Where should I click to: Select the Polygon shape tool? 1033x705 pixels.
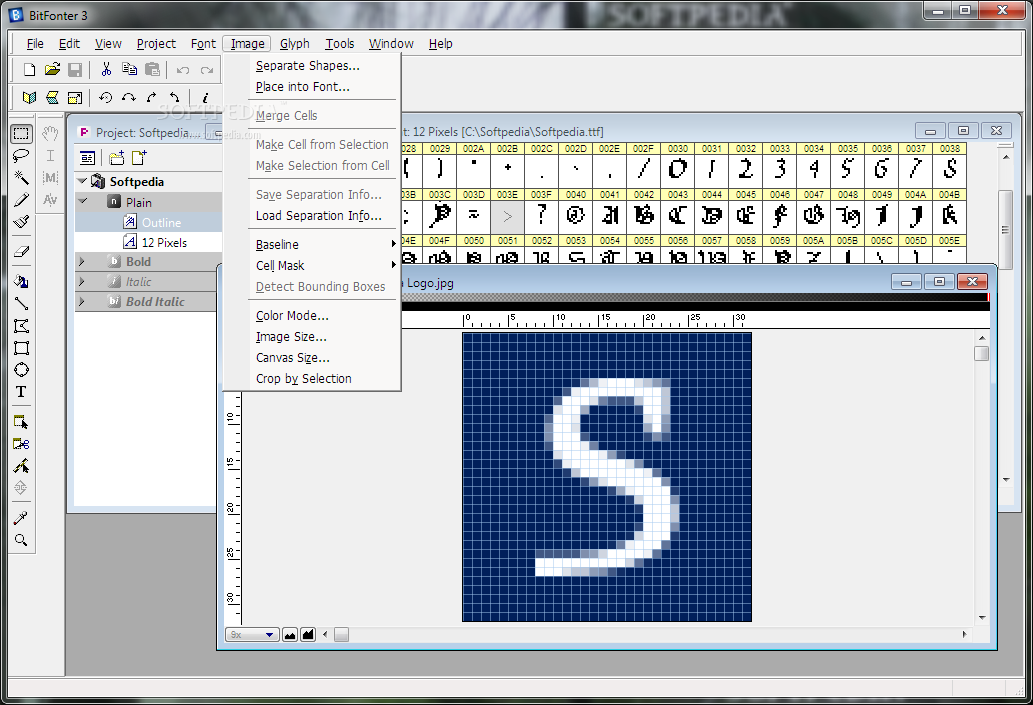pyautogui.click(x=21, y=326)
